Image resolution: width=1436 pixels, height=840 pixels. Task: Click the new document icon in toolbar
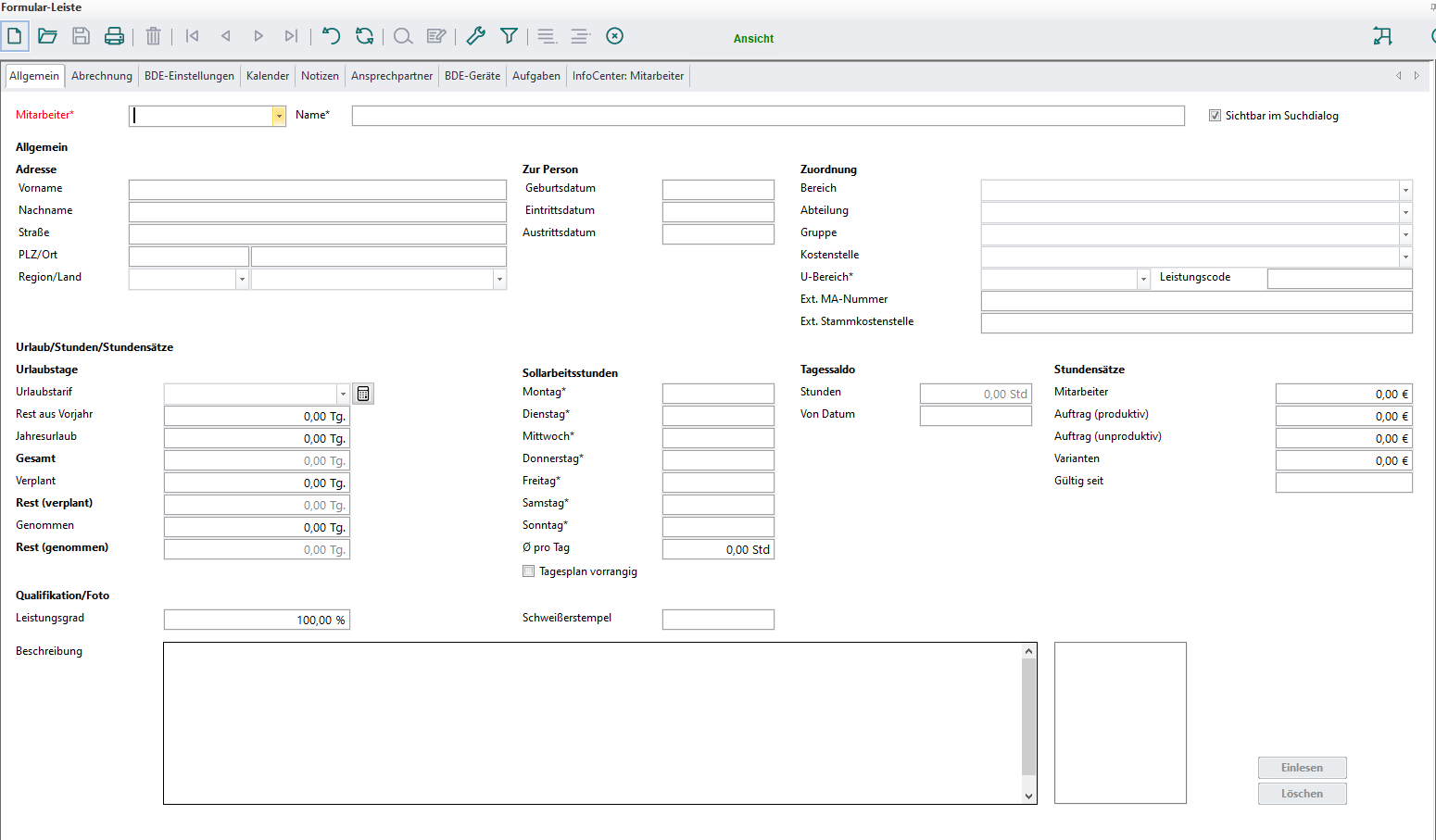click(15, 36)
